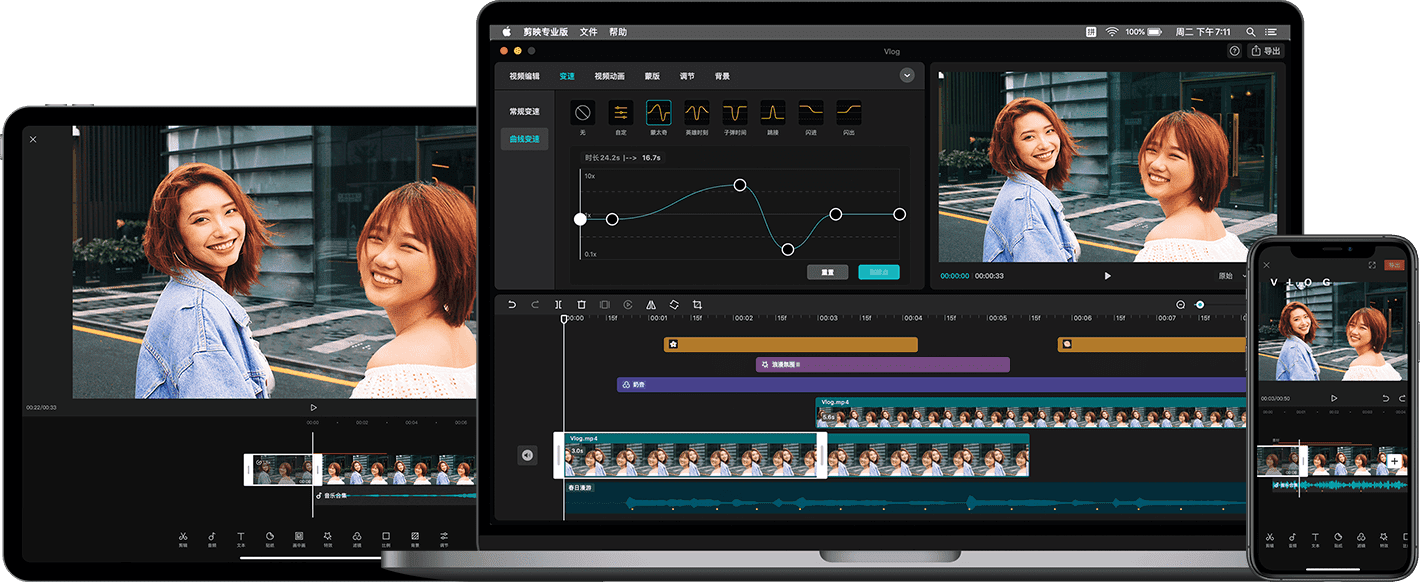
Task: Play the video on the tablet
Action: click(x=313, y=407)
